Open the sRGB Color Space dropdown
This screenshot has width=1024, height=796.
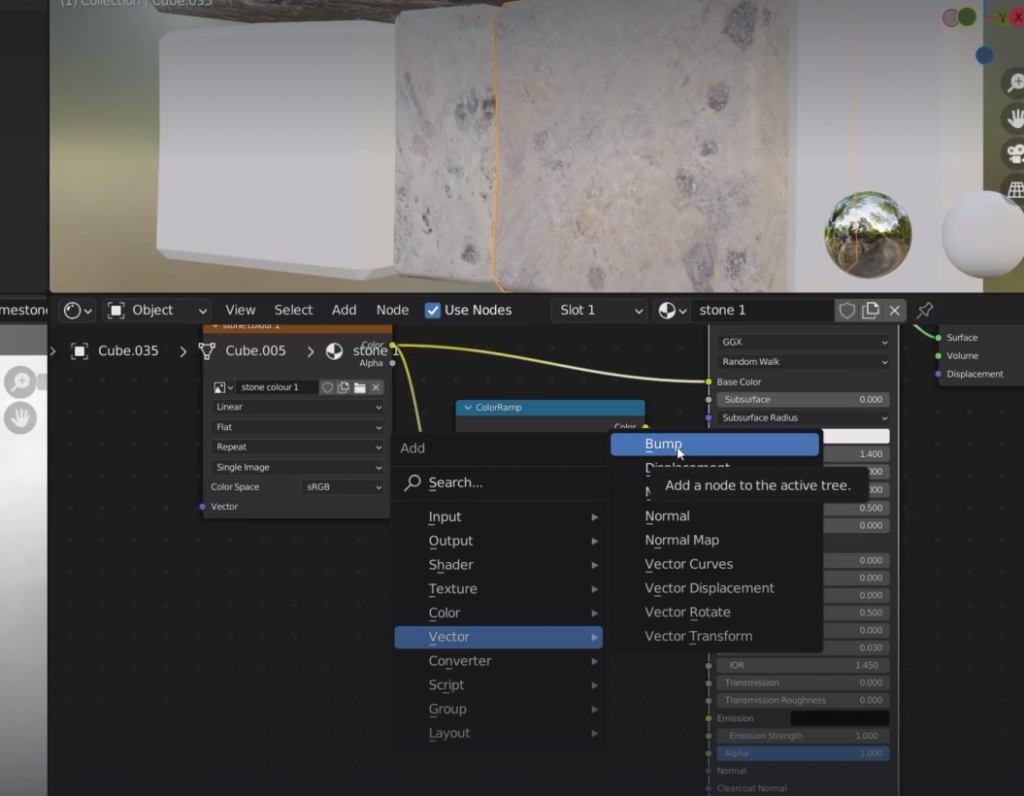point(343,487)
